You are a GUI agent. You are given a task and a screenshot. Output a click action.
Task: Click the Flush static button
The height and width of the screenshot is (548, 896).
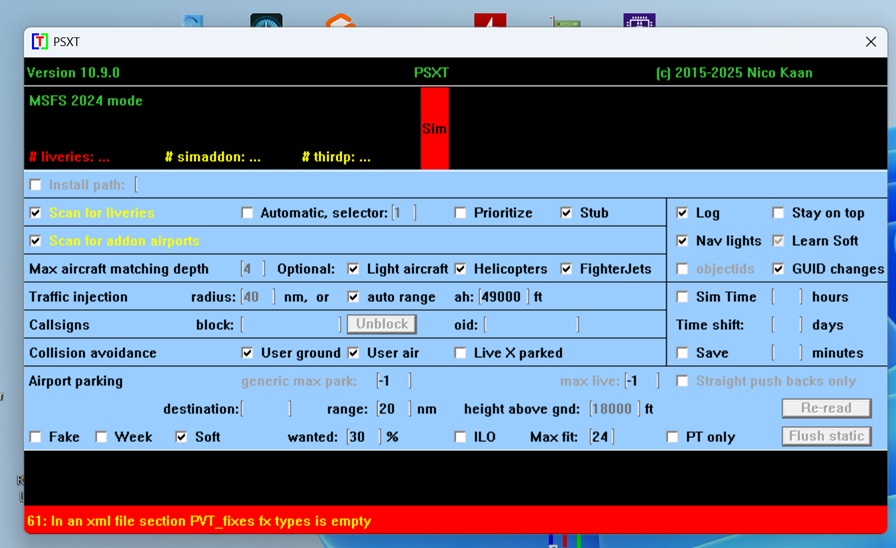coord(826,436)
